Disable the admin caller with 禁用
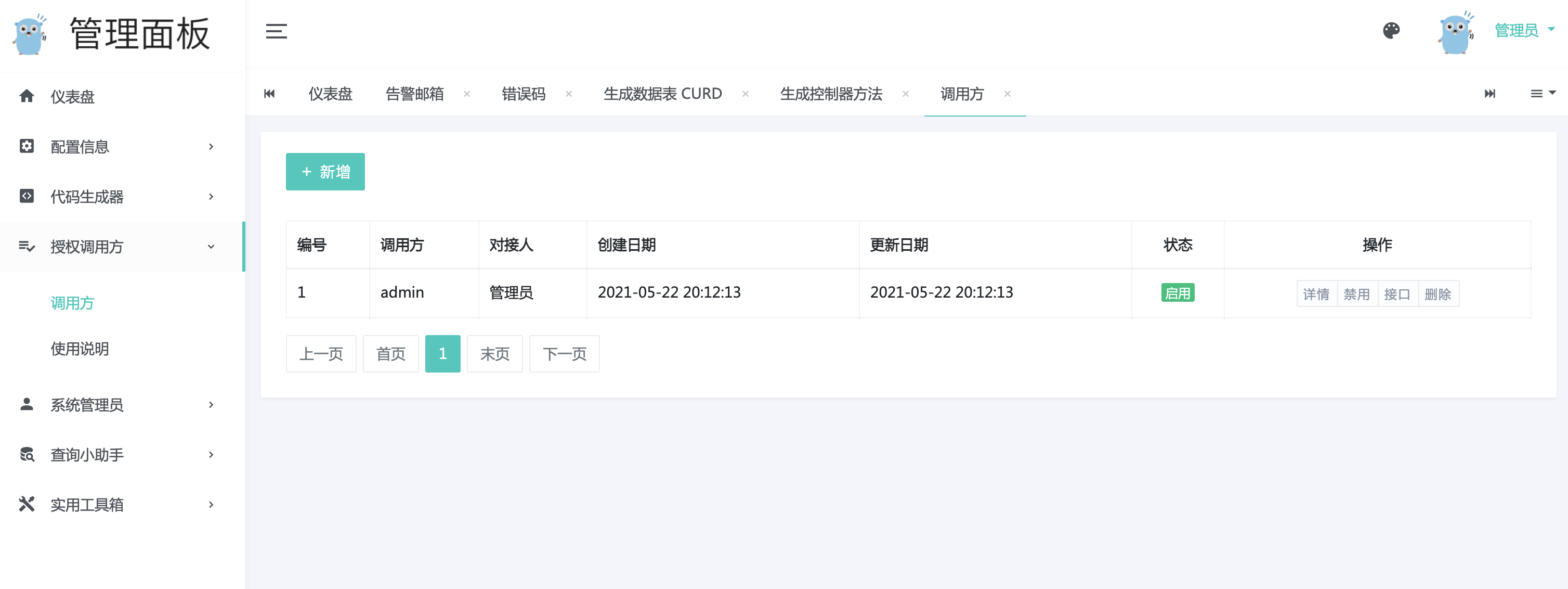This screenshot has width=1568, height=589. click(x=1356, y=294)
